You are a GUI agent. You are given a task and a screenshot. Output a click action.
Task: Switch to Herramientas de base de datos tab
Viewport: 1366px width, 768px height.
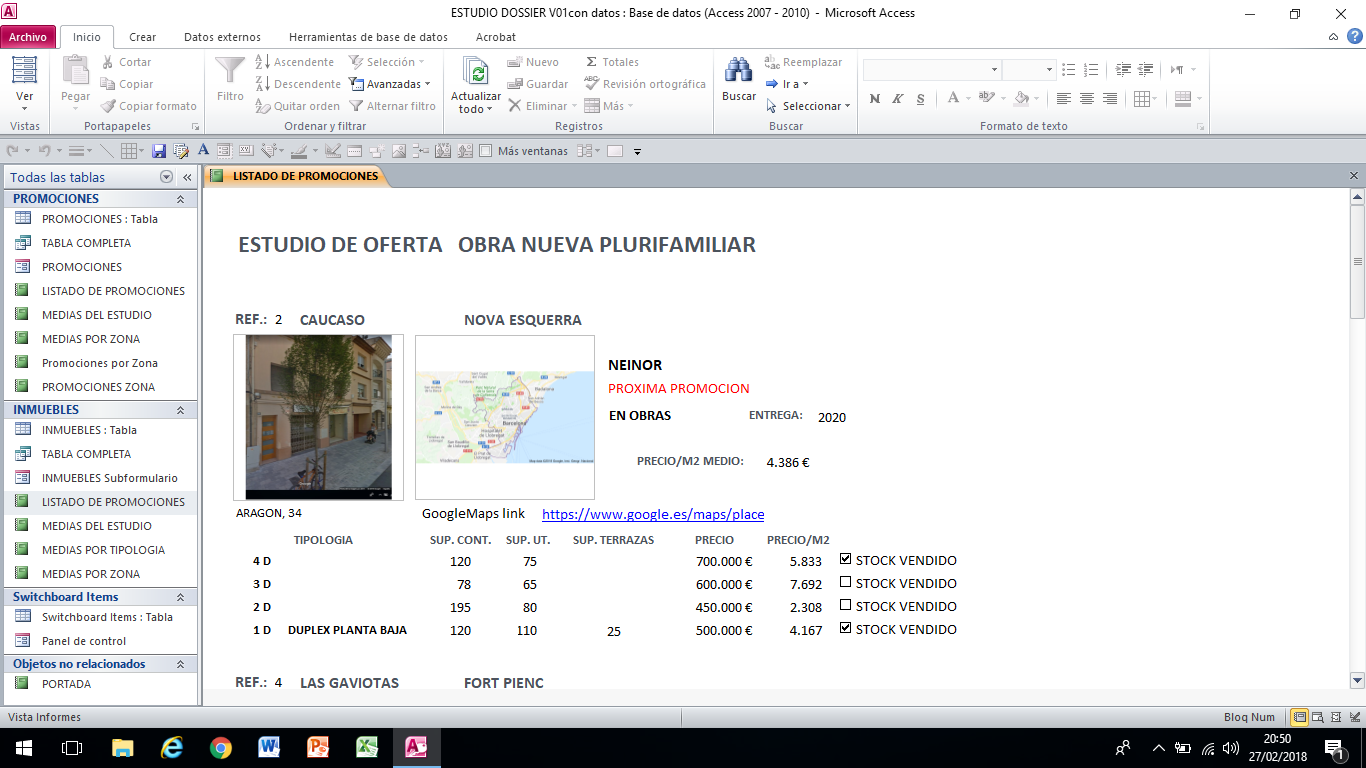368,37
